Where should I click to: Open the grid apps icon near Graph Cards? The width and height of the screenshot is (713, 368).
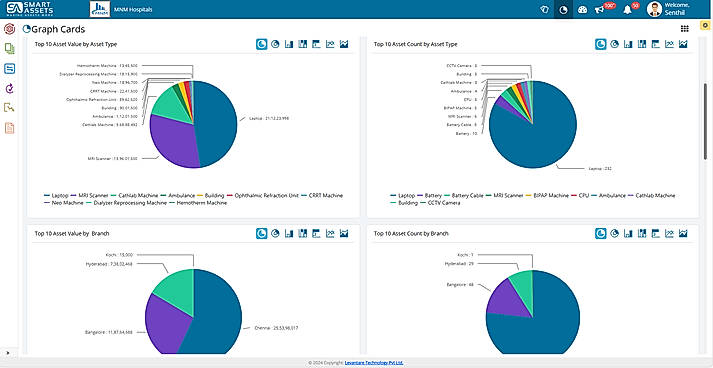(684, 29)
